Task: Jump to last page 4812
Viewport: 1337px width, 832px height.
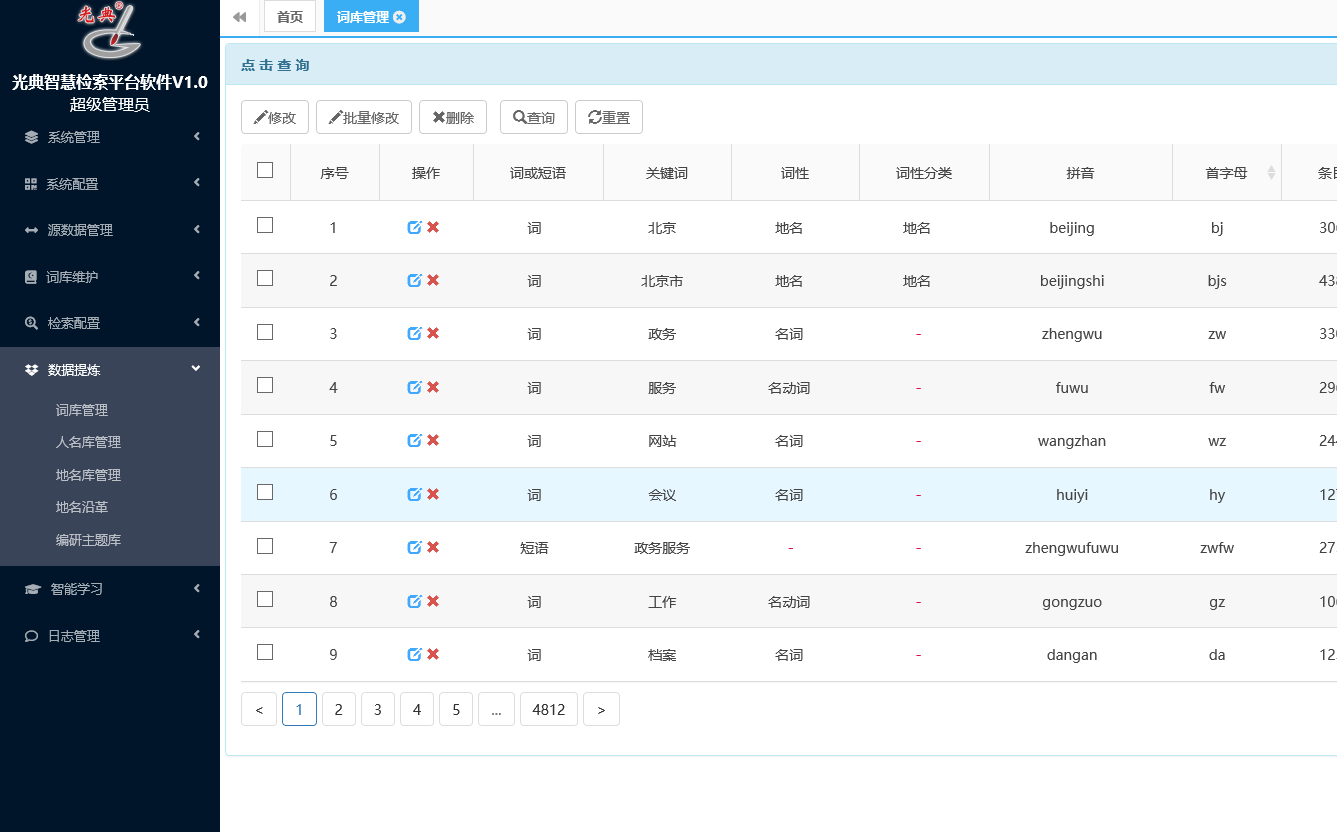Action: [x=549, y=709]
